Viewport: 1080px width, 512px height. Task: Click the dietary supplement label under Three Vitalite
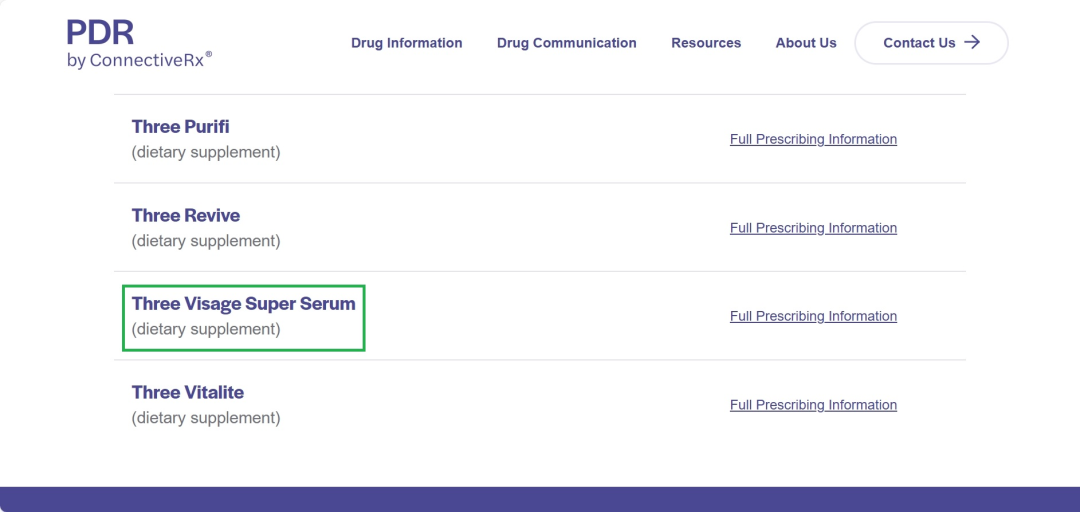(206, 418)
